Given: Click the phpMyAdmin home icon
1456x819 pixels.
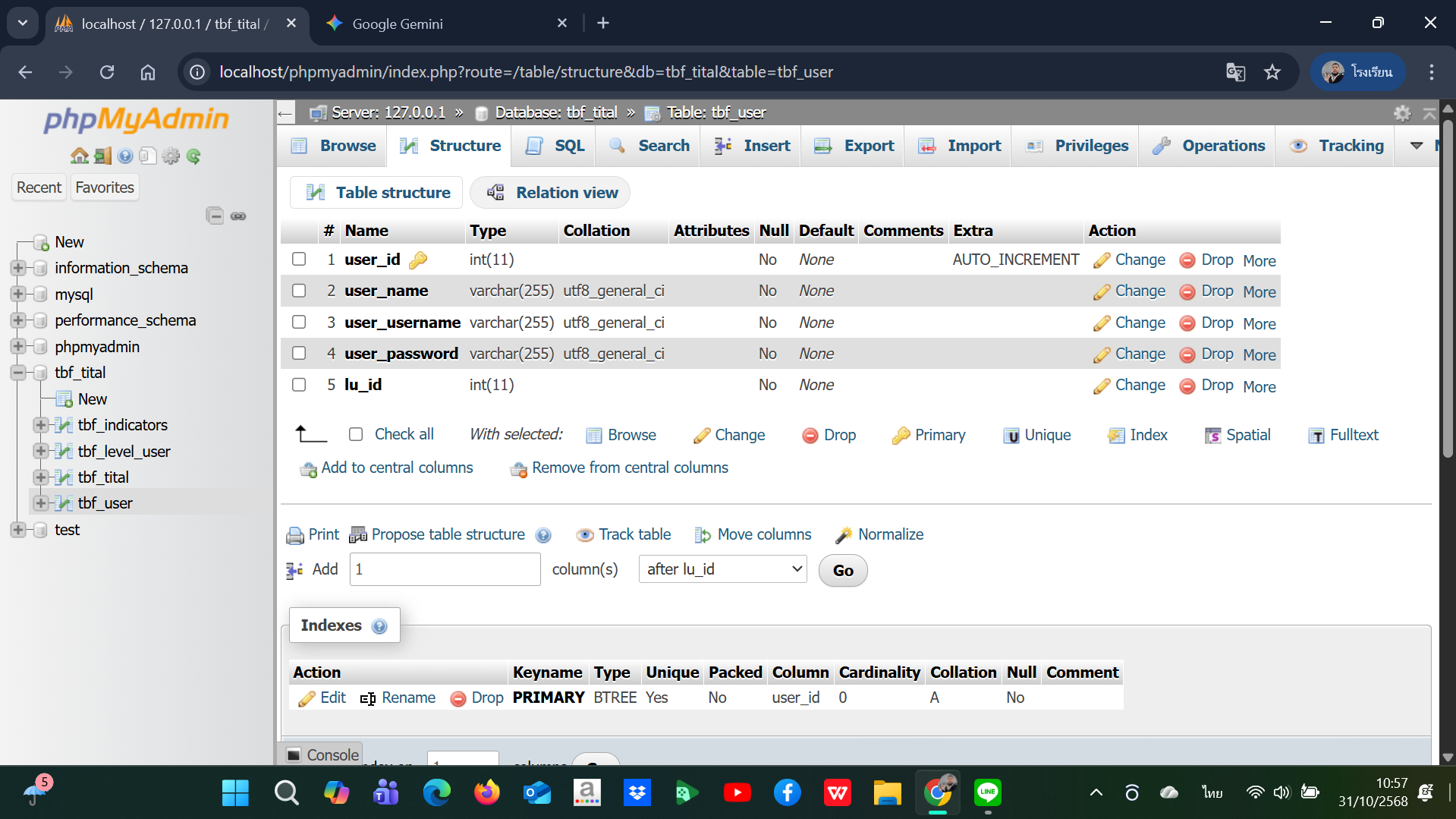Looking at the screenshot, I should [79, 156].
